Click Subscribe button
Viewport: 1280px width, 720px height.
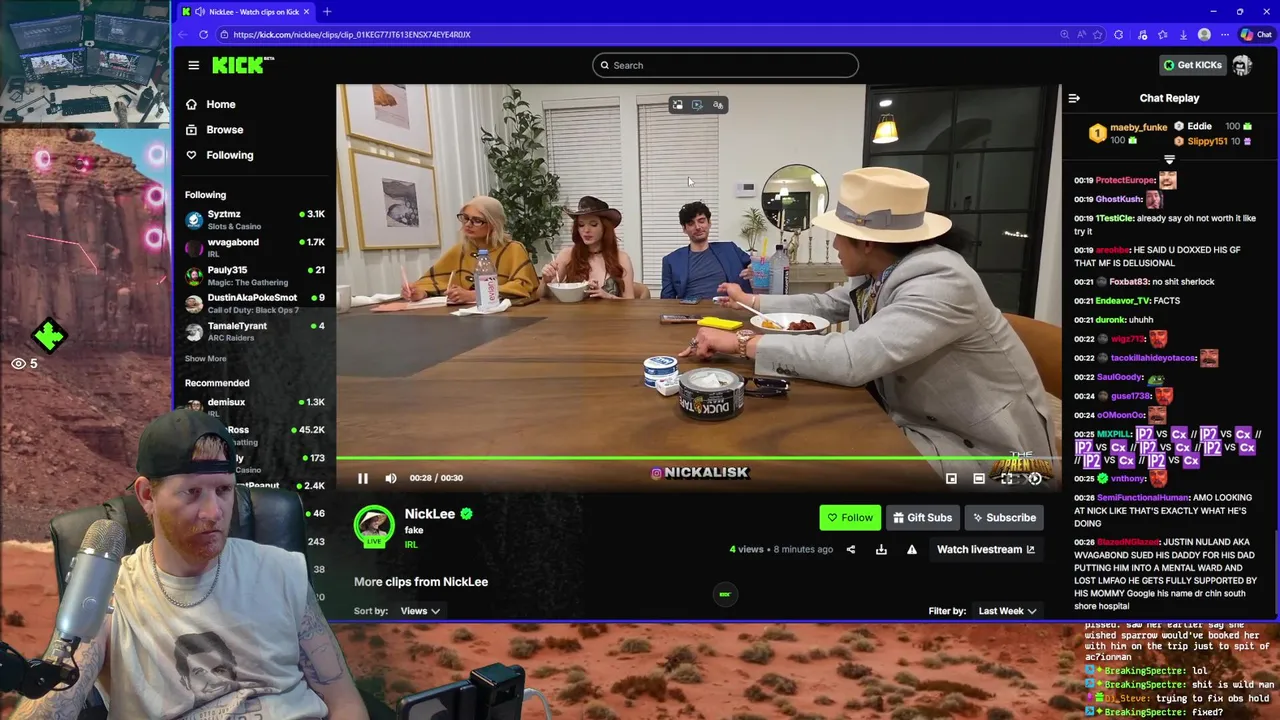(x=1003, y=517)
